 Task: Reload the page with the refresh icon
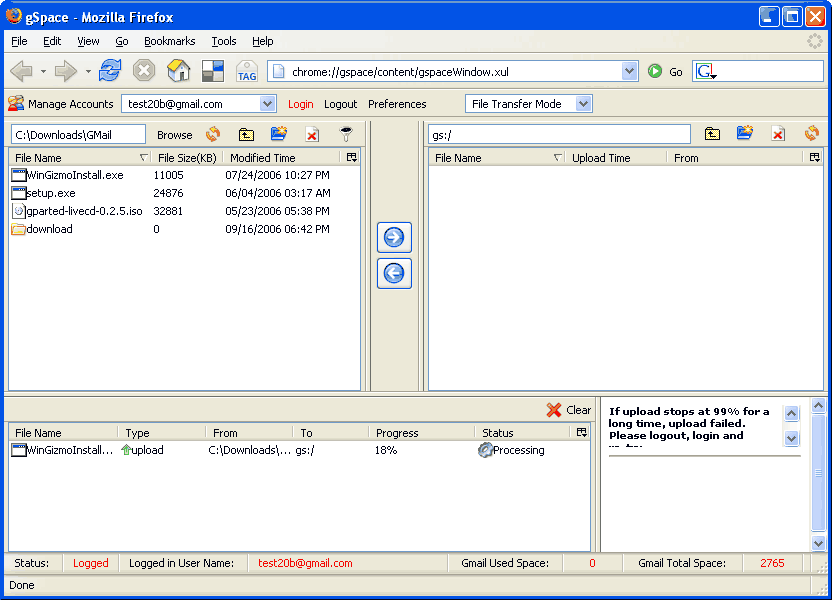[110, 71]
